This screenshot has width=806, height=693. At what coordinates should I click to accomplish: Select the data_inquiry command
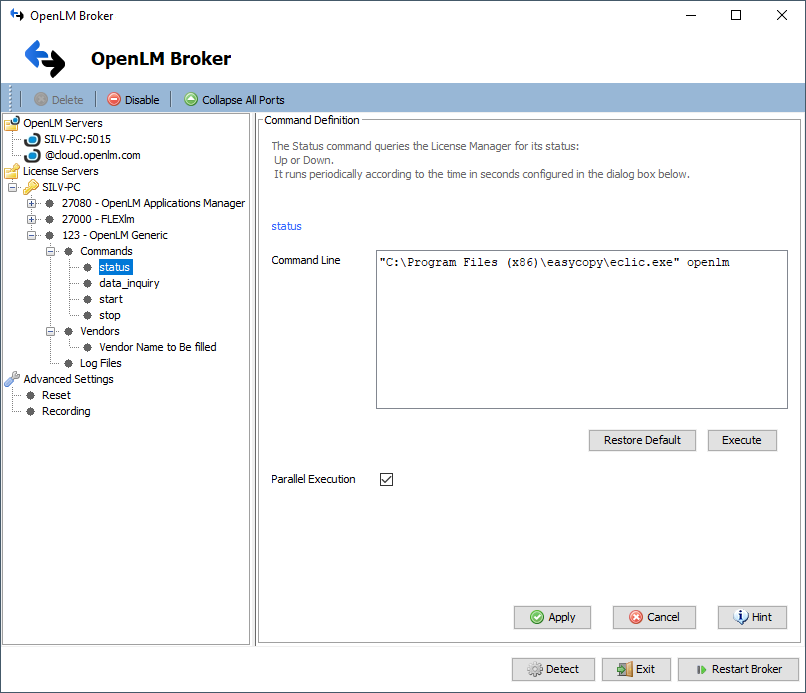129,283
